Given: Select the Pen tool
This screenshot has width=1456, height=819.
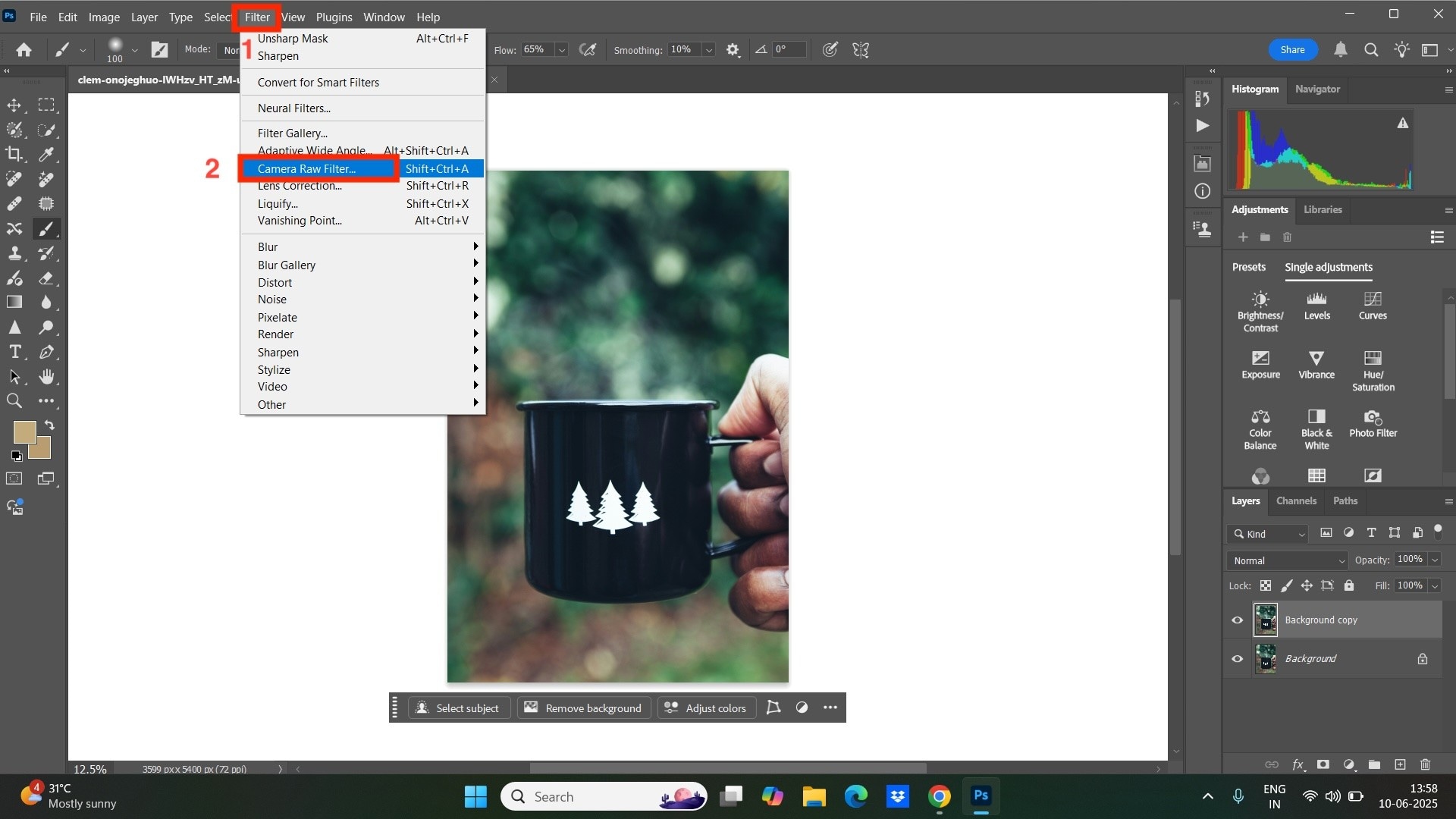Looking at the screenshot, I should 47,352.
